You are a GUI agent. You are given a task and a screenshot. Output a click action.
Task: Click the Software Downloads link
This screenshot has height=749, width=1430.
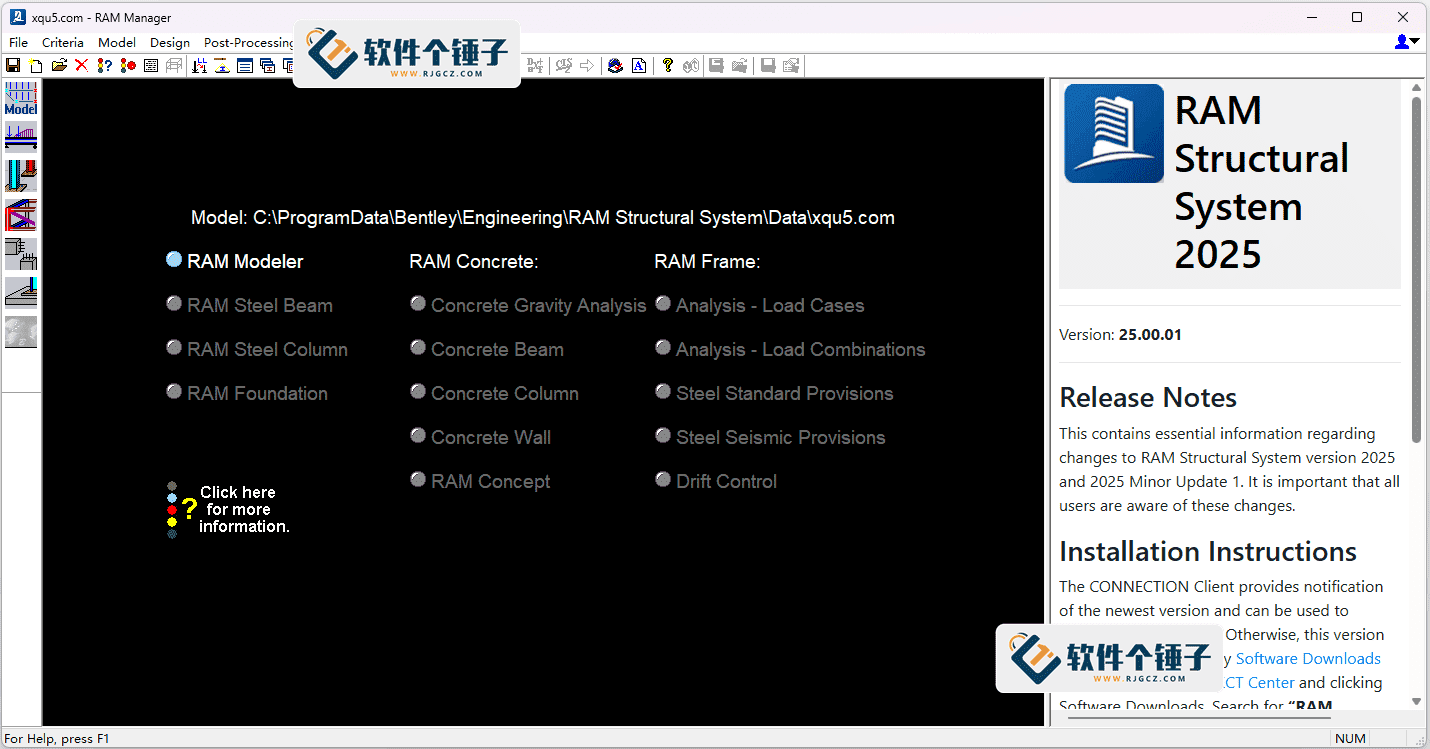pyautogui.click(x=1308, y=659)
